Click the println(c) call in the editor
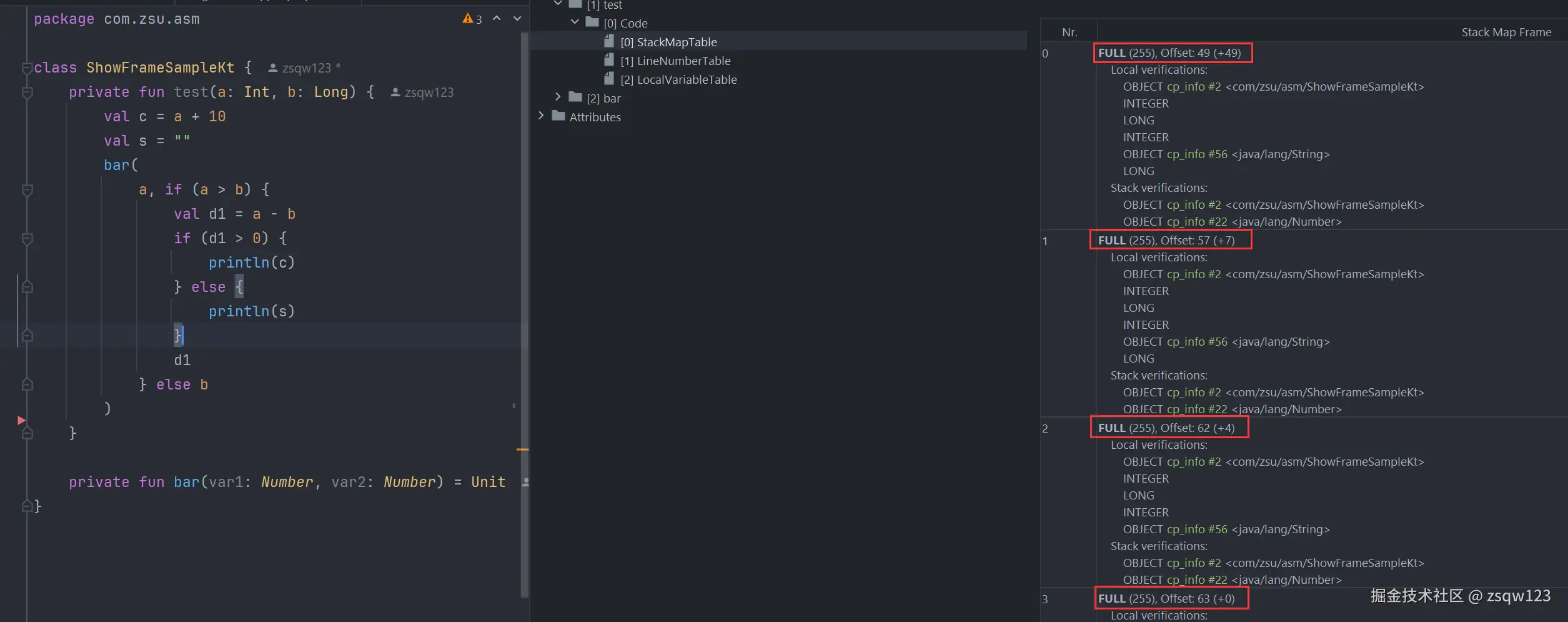The height and width of the screenshot is (622, 1568). point(251,263)
